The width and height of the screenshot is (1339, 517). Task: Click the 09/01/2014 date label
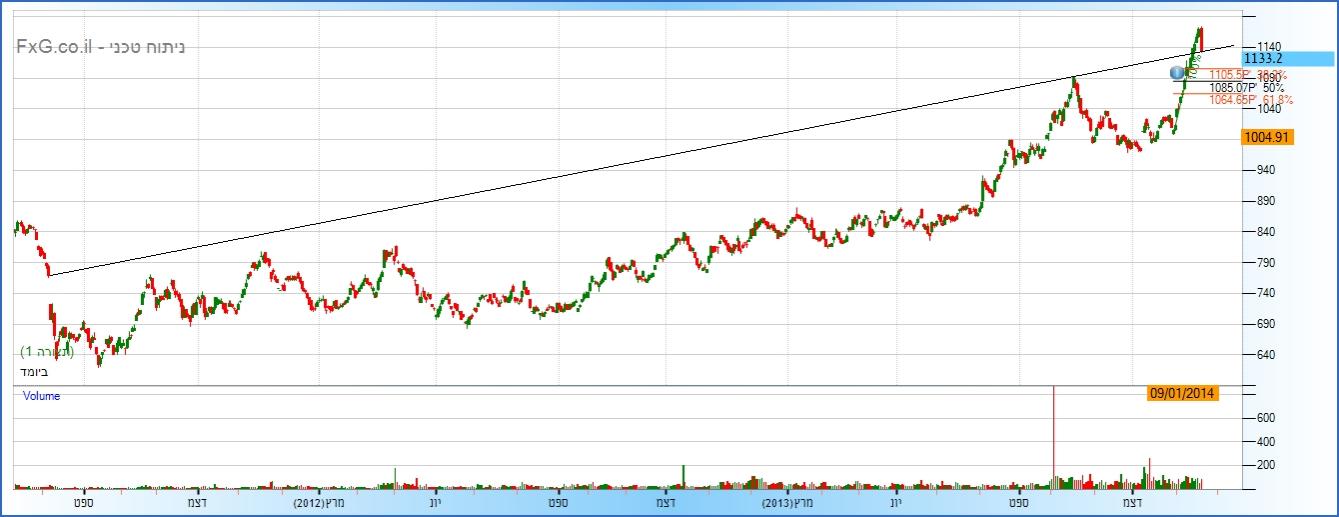click(1182, 393)
